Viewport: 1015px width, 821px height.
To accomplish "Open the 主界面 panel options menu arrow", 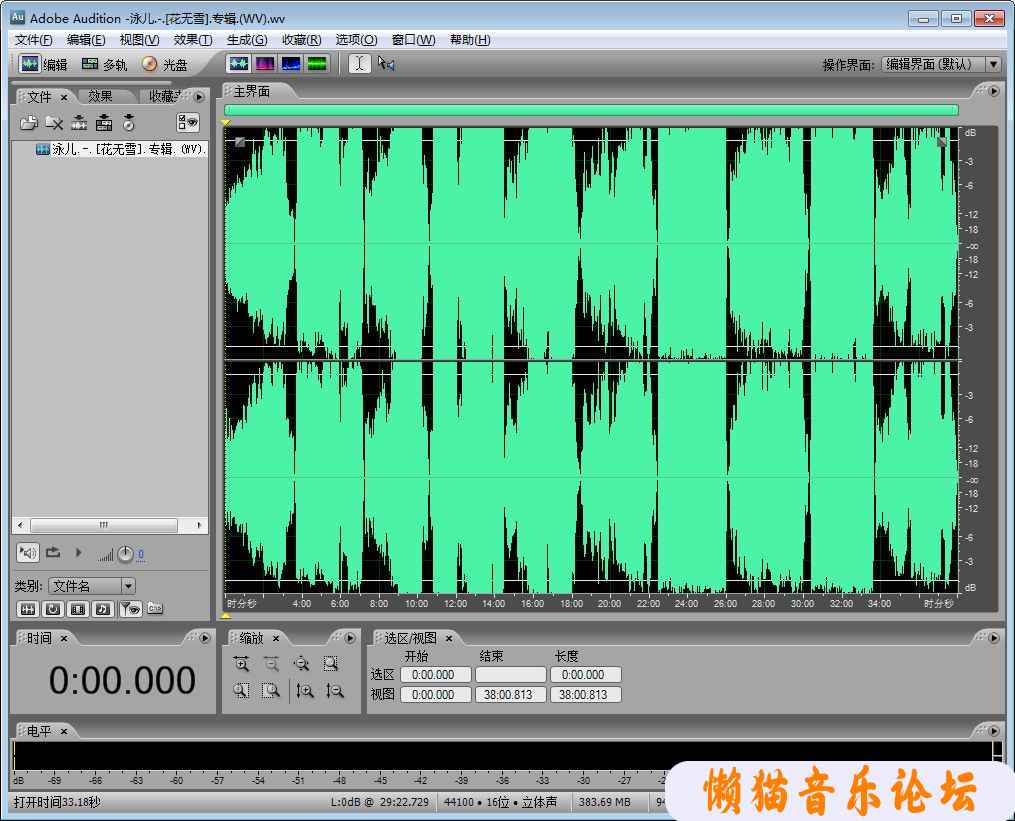I will point(994,91).
